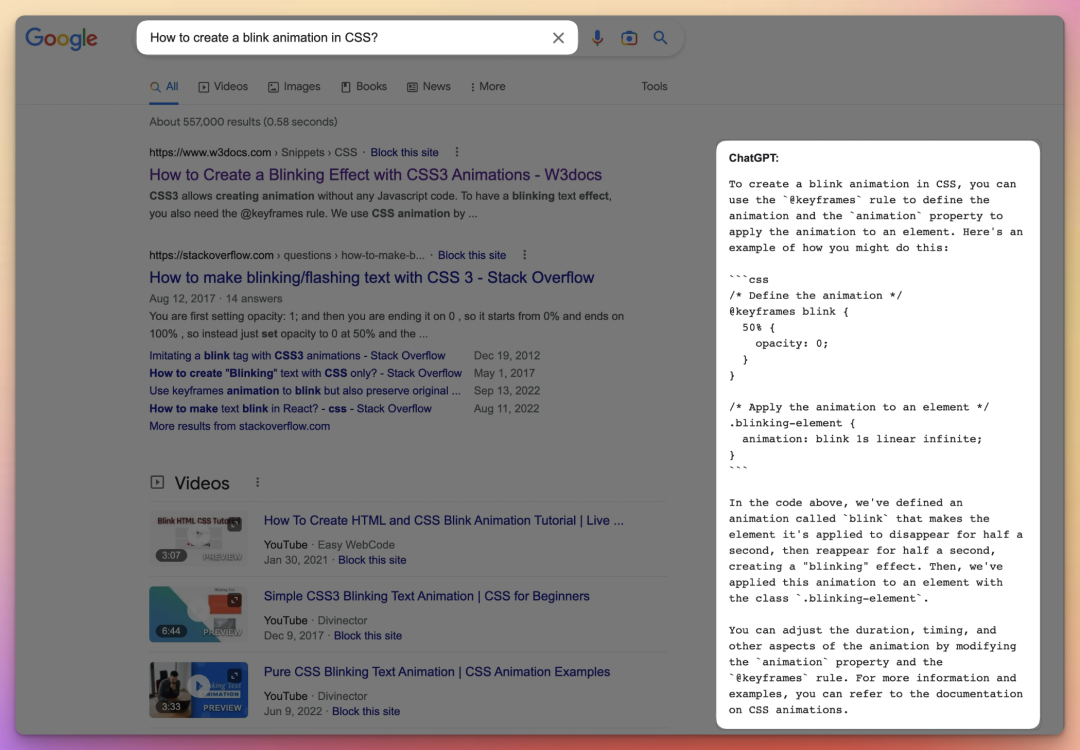
Task: Click 'About 557,000 results' text
Action: 243,122
